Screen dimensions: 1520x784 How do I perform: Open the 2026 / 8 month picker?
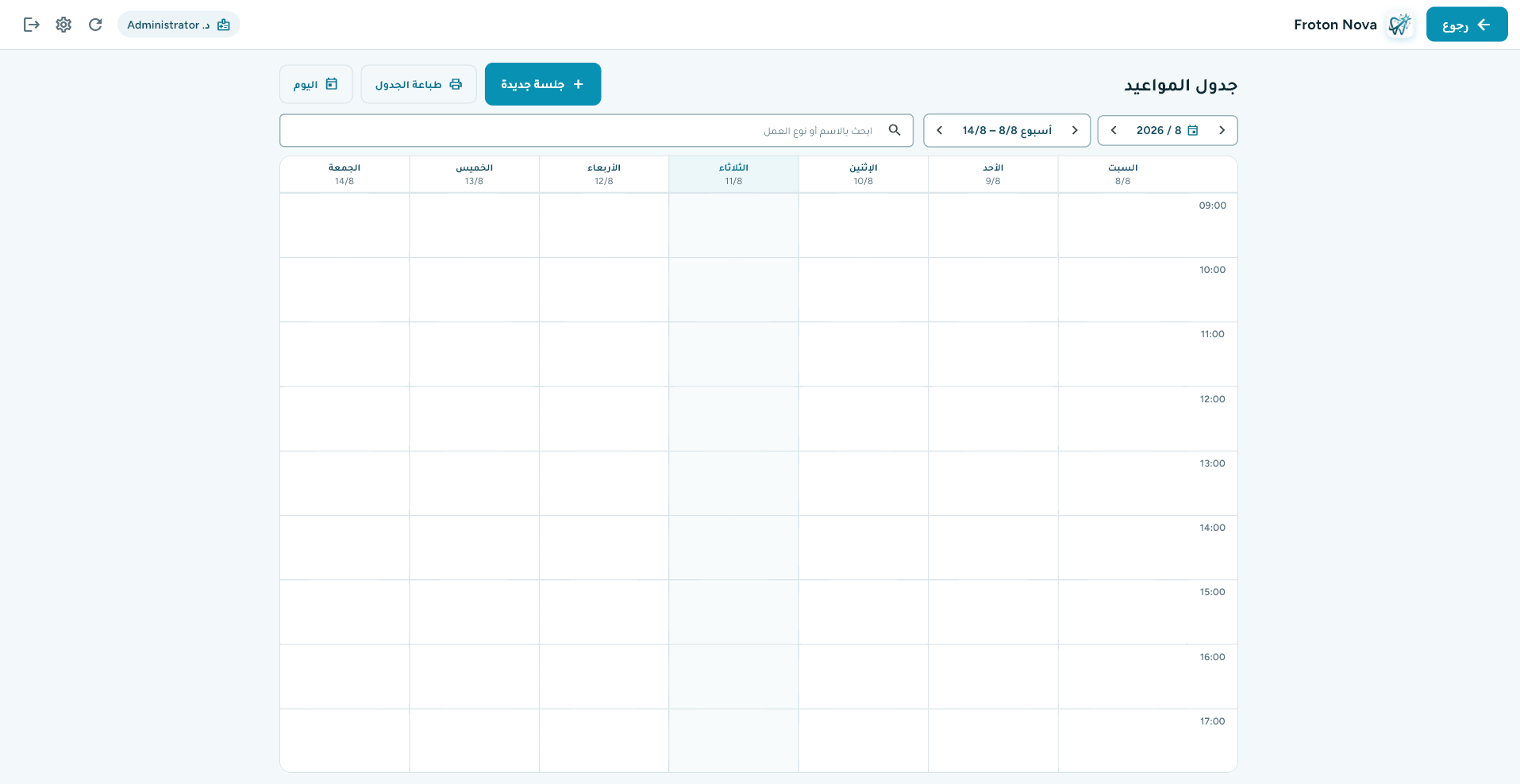pos(1168,130)
